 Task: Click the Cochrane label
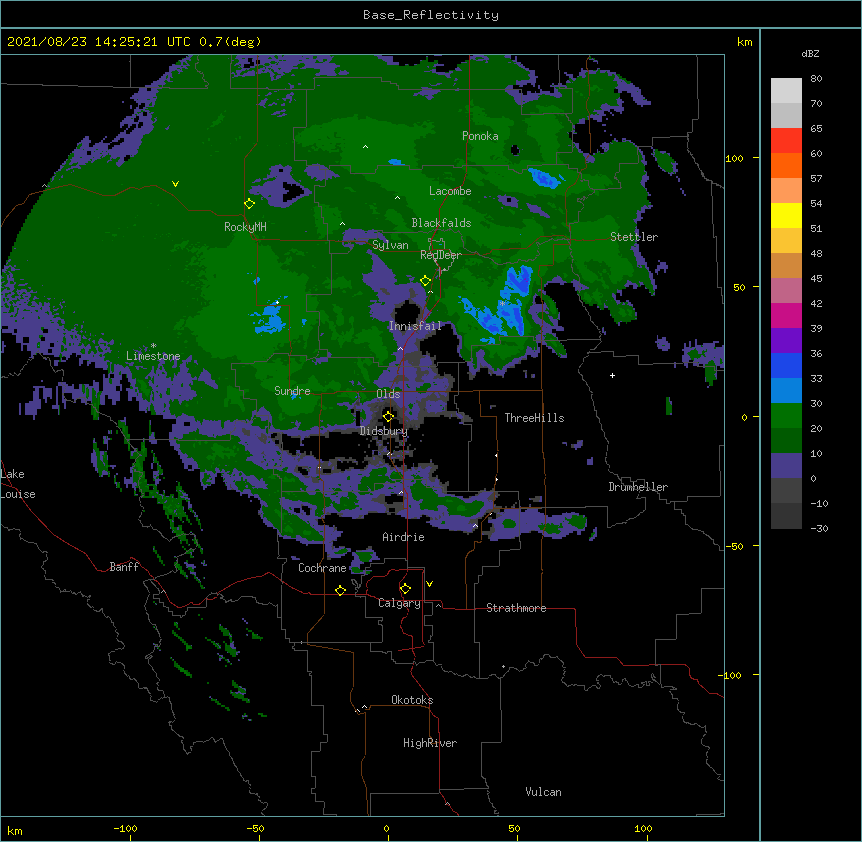click(x=322, y=568)
